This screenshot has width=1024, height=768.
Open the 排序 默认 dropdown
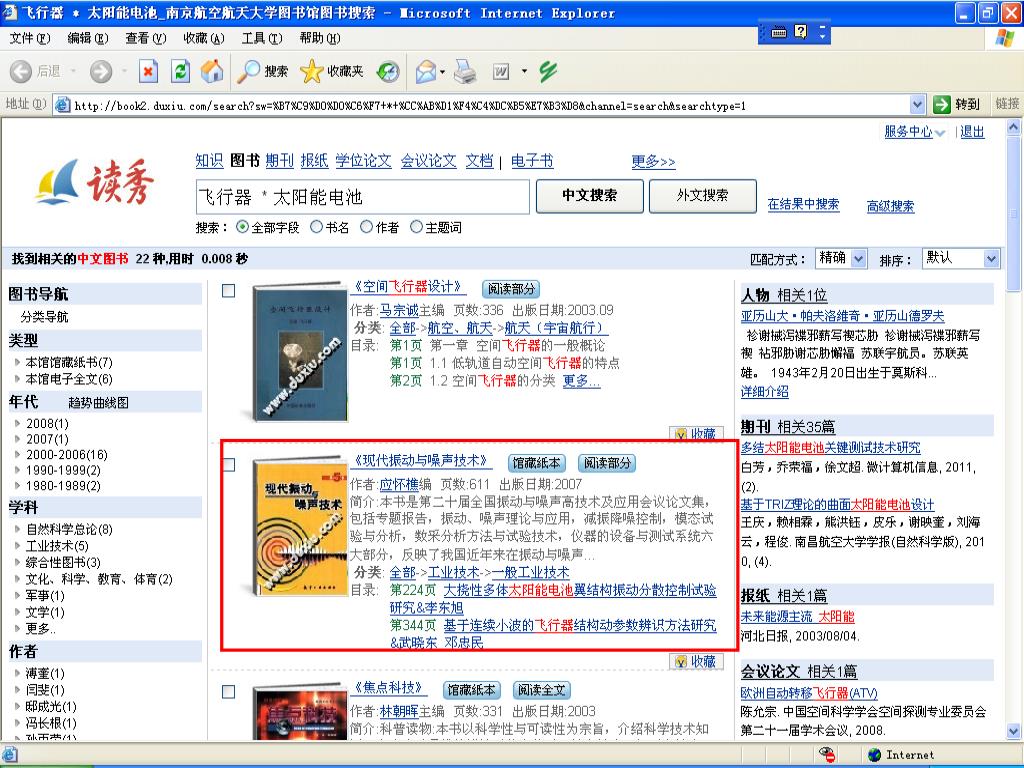961,259
